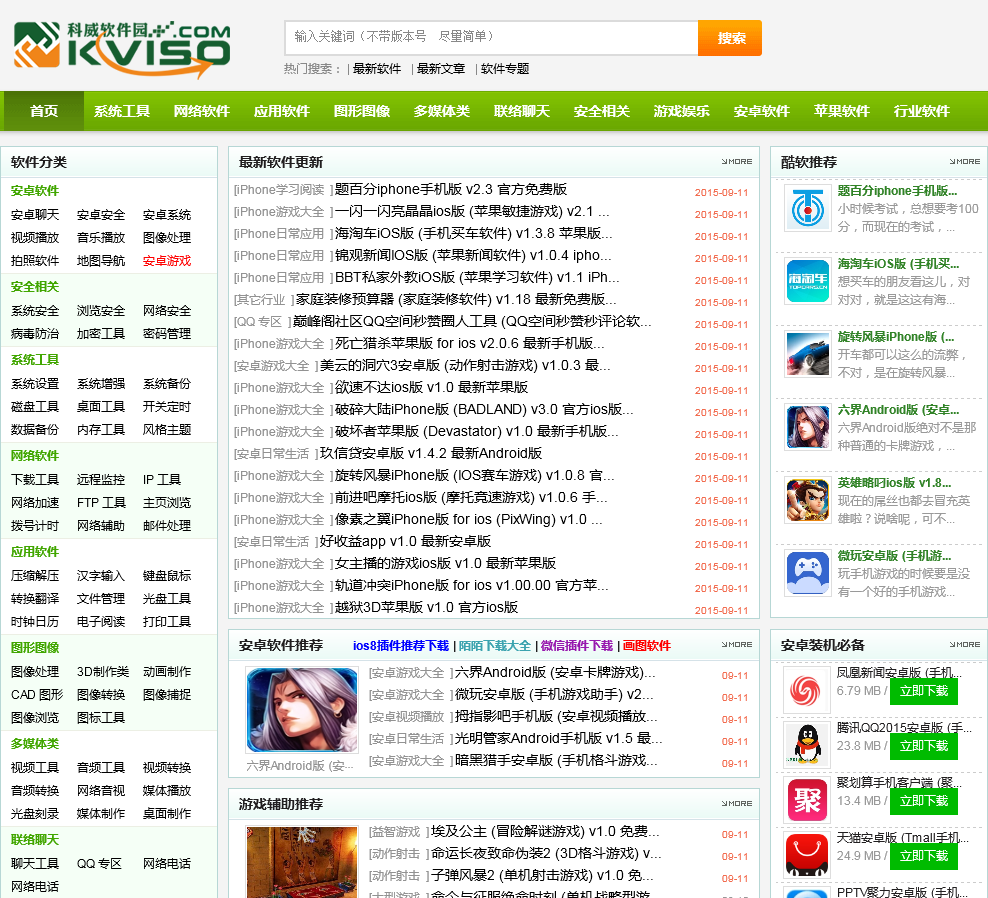
Task: Open the 命运长夜致命伪装2 game entry
Action: pyautogui.click(x=546, y=854)
